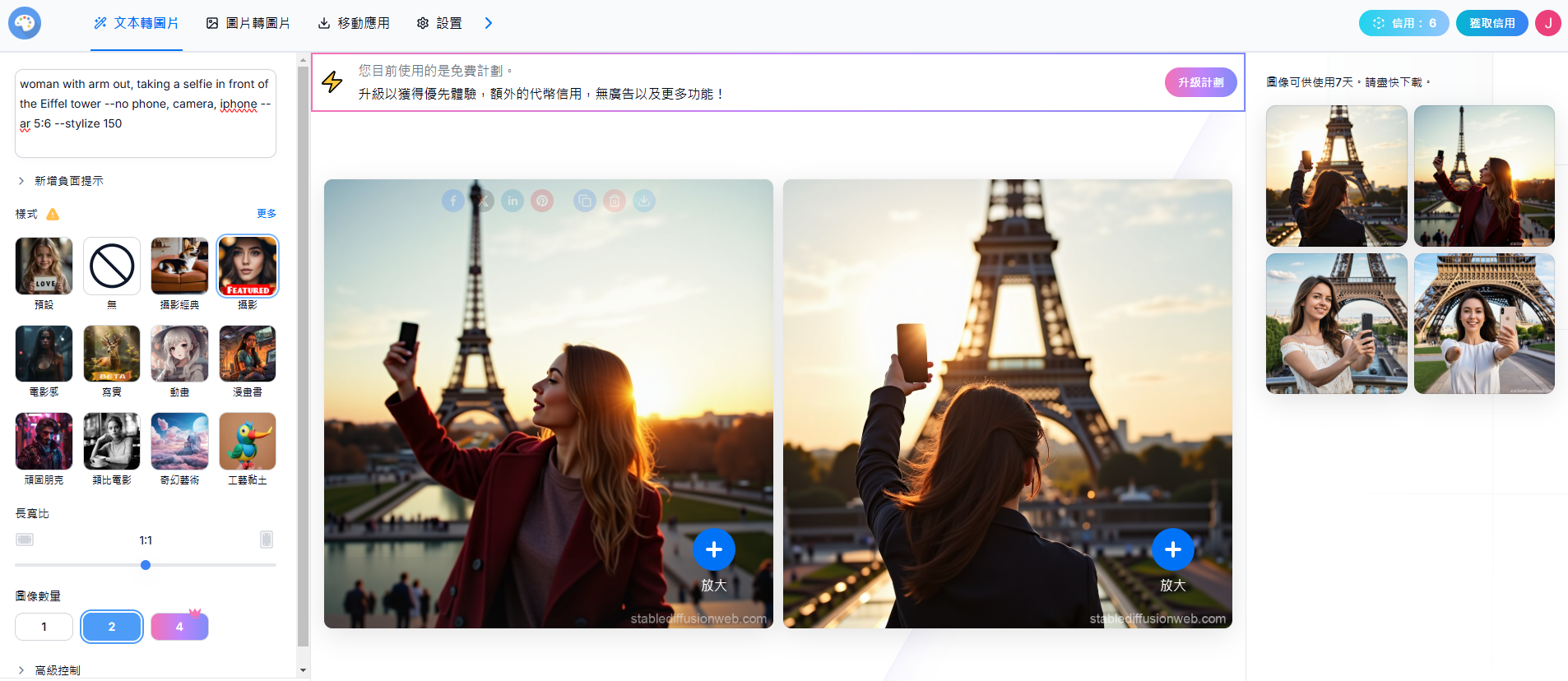Select the 無 (no style) option

click(112, 266)
